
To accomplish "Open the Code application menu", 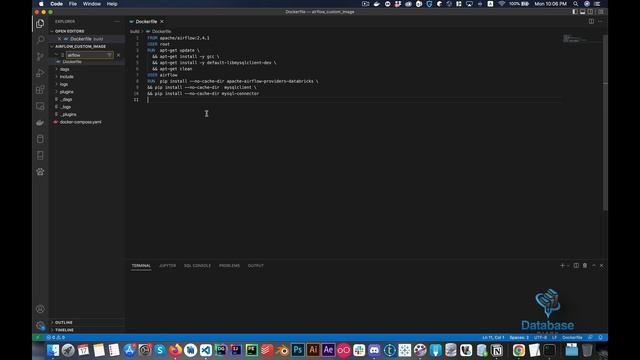I will click(x=56, y=4).
